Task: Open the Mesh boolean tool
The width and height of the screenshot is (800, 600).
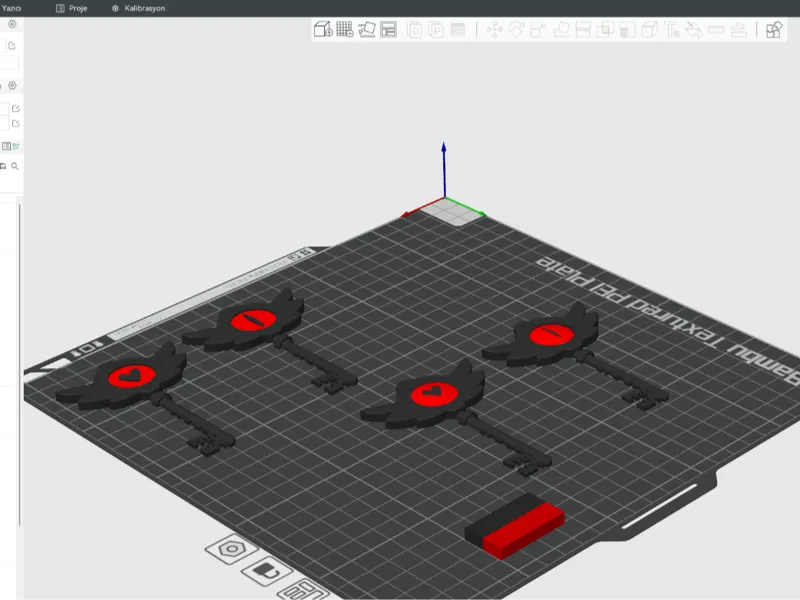Action: [605, 30]
